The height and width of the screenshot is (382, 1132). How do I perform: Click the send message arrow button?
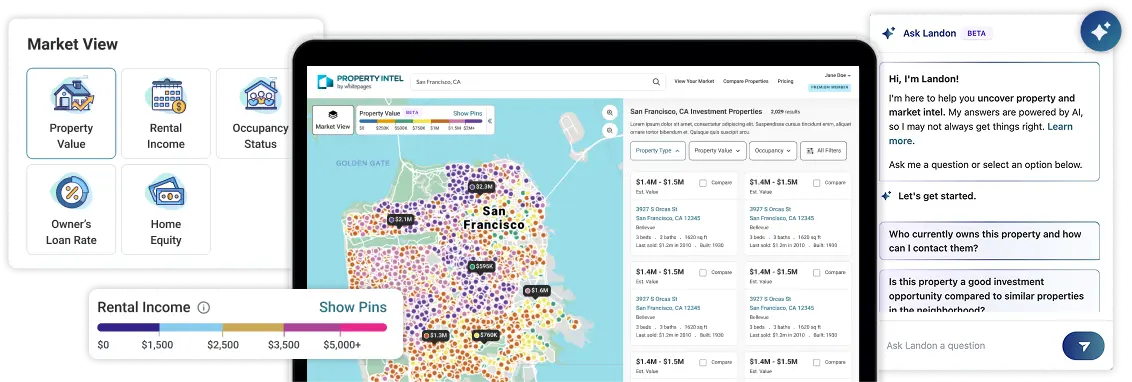(x=1084, y=346)
